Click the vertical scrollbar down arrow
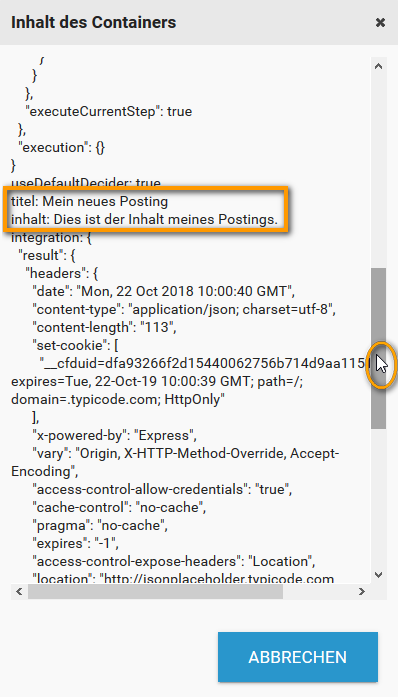 click(378, 575)
